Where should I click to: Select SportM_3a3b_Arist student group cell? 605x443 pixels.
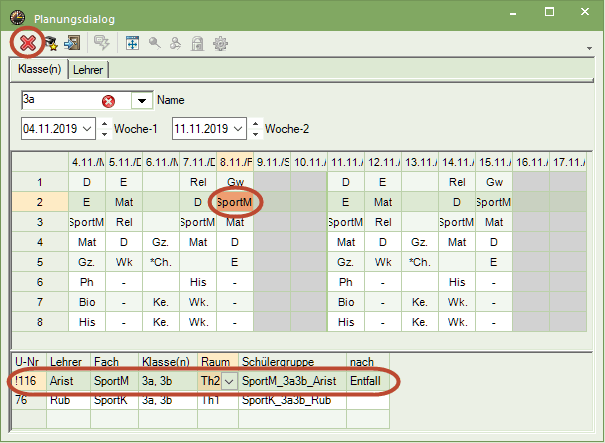(292, 381)
